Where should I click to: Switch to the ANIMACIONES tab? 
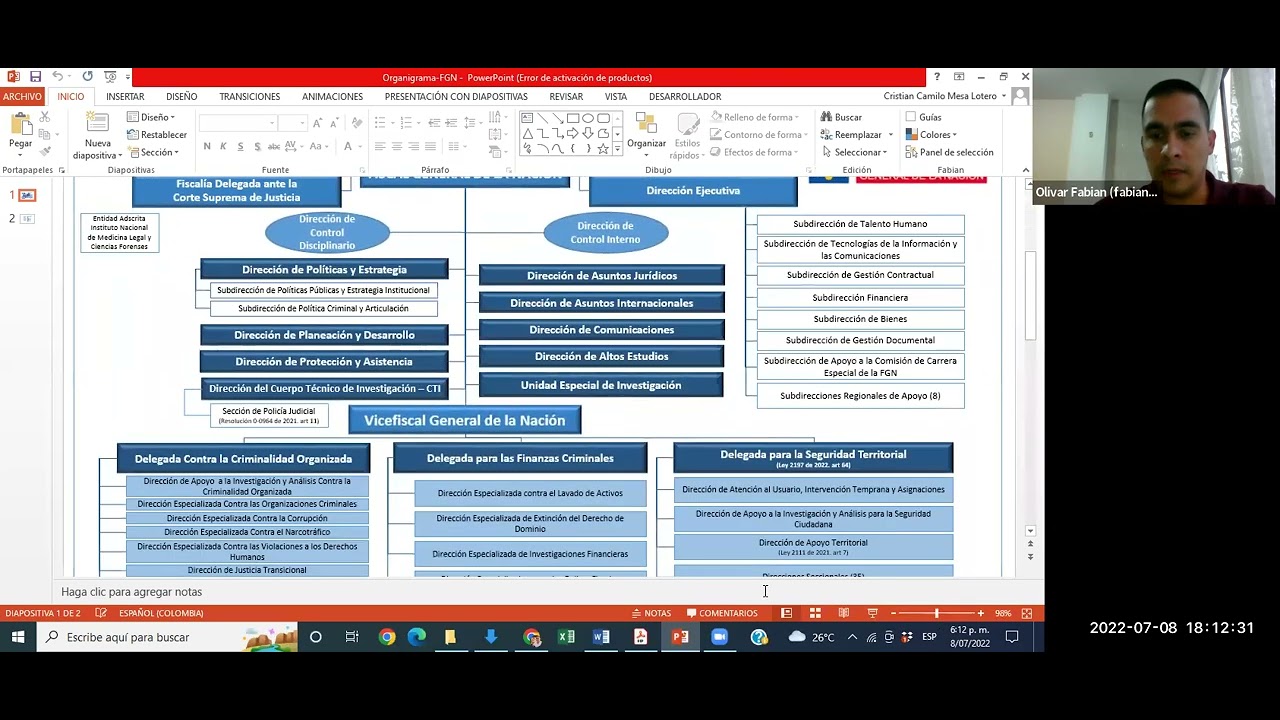[x=332, y=96]
